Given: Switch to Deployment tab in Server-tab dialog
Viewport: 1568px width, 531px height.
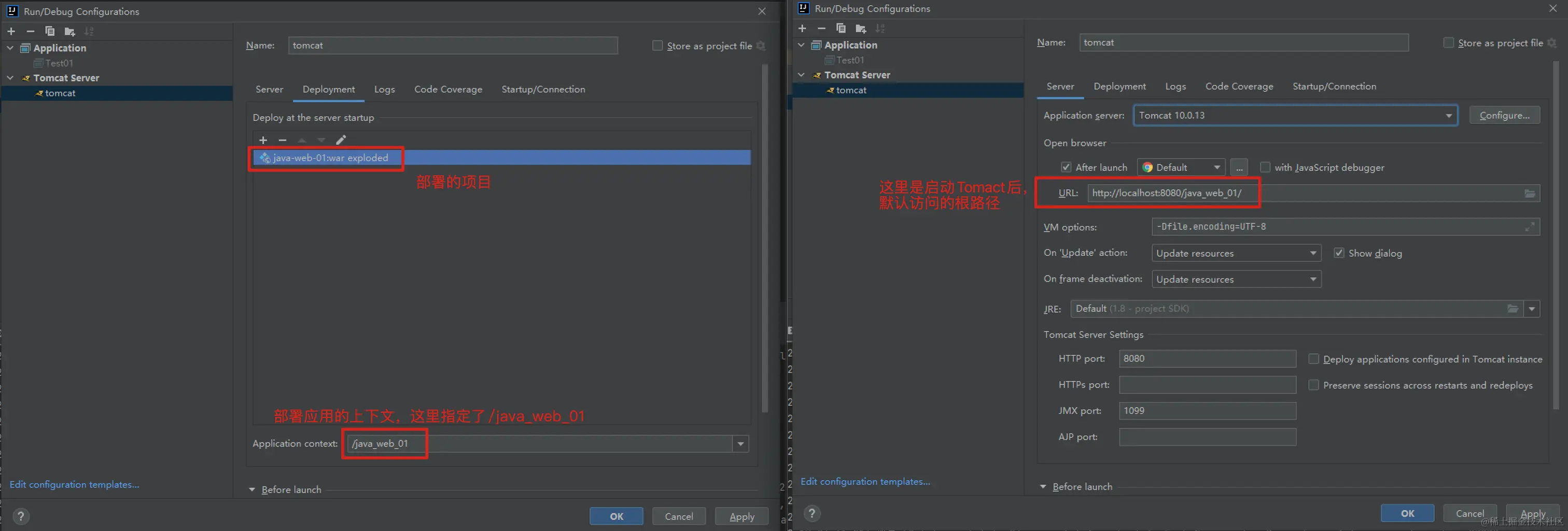Looking at the screenshot, I should [1119, 86].
